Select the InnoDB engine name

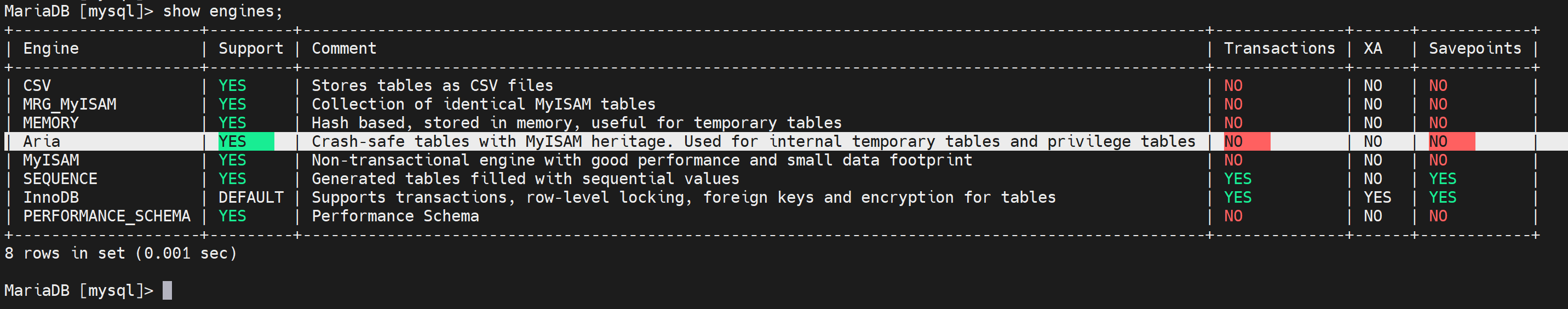[x=51, y=197]
